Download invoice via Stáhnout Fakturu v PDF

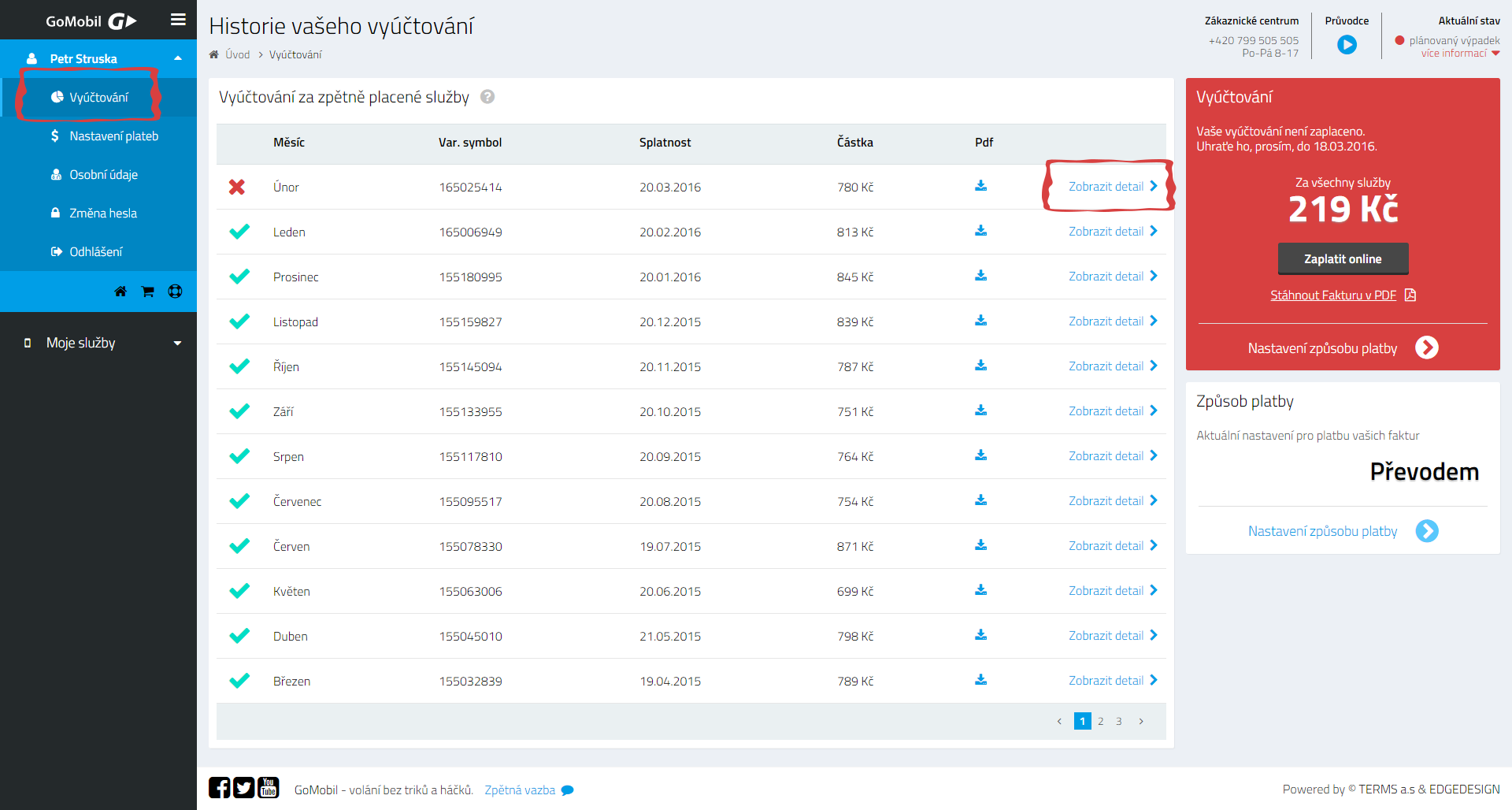tap(1343, 295)
